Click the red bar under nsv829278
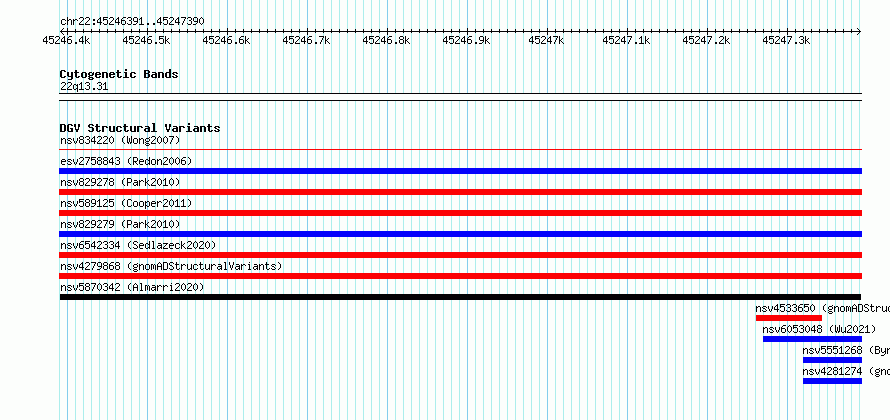The width and height of the screenshot is (890, 420). tap(460, 192)
